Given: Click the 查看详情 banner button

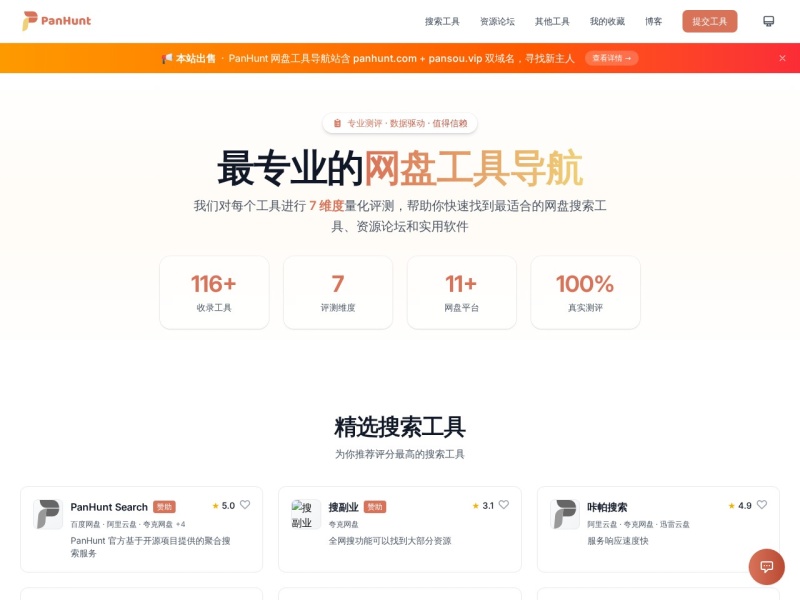Looking at the screenshot, I should coord(612,58).
